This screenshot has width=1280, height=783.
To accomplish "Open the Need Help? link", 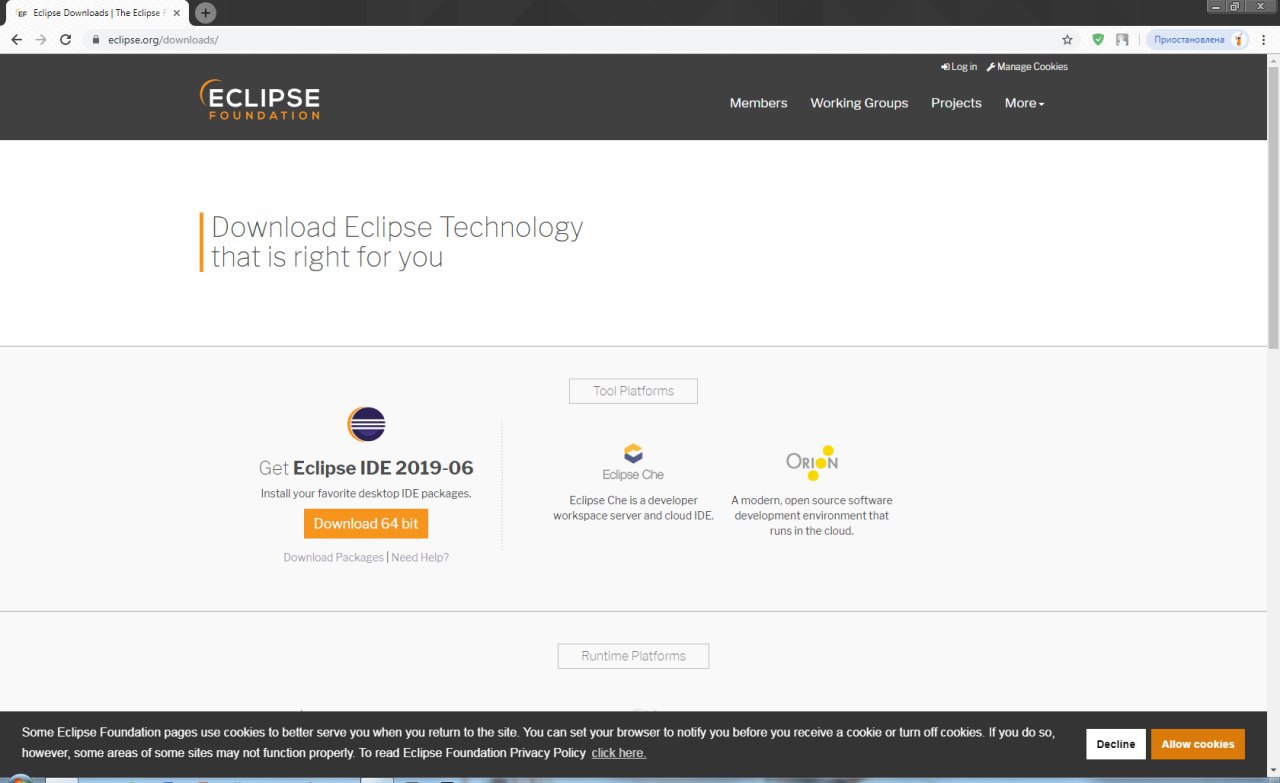I will point(420,557).
